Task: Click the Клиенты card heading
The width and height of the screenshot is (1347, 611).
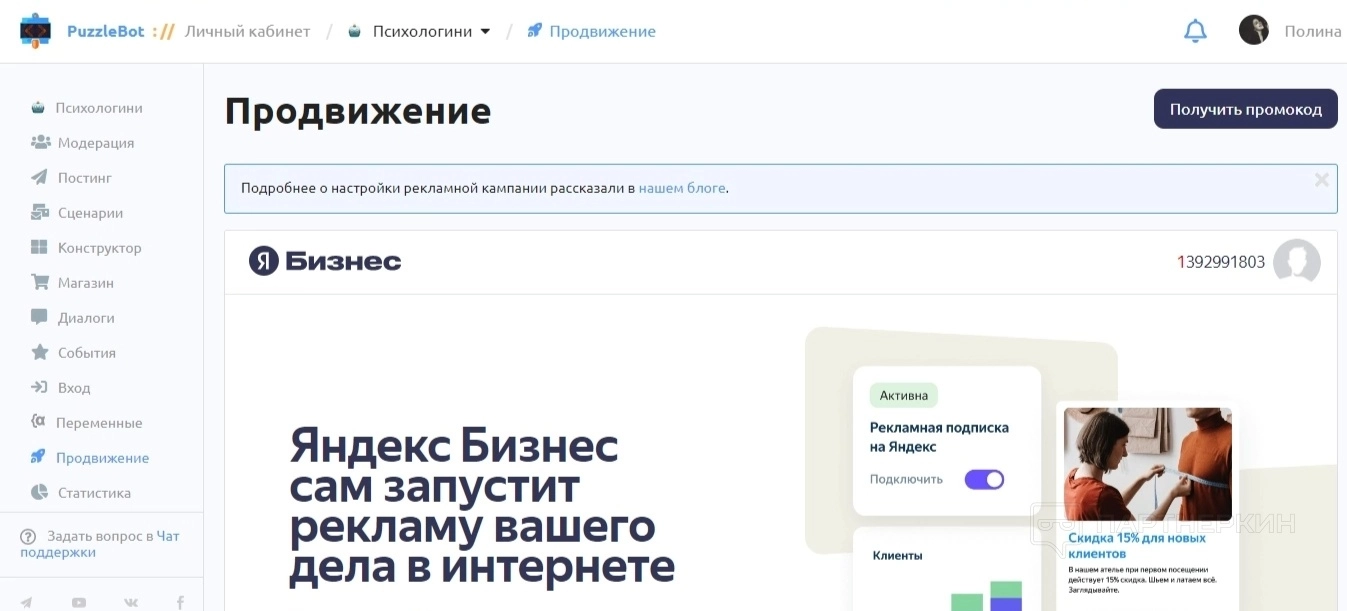Action: click(897, 555)
